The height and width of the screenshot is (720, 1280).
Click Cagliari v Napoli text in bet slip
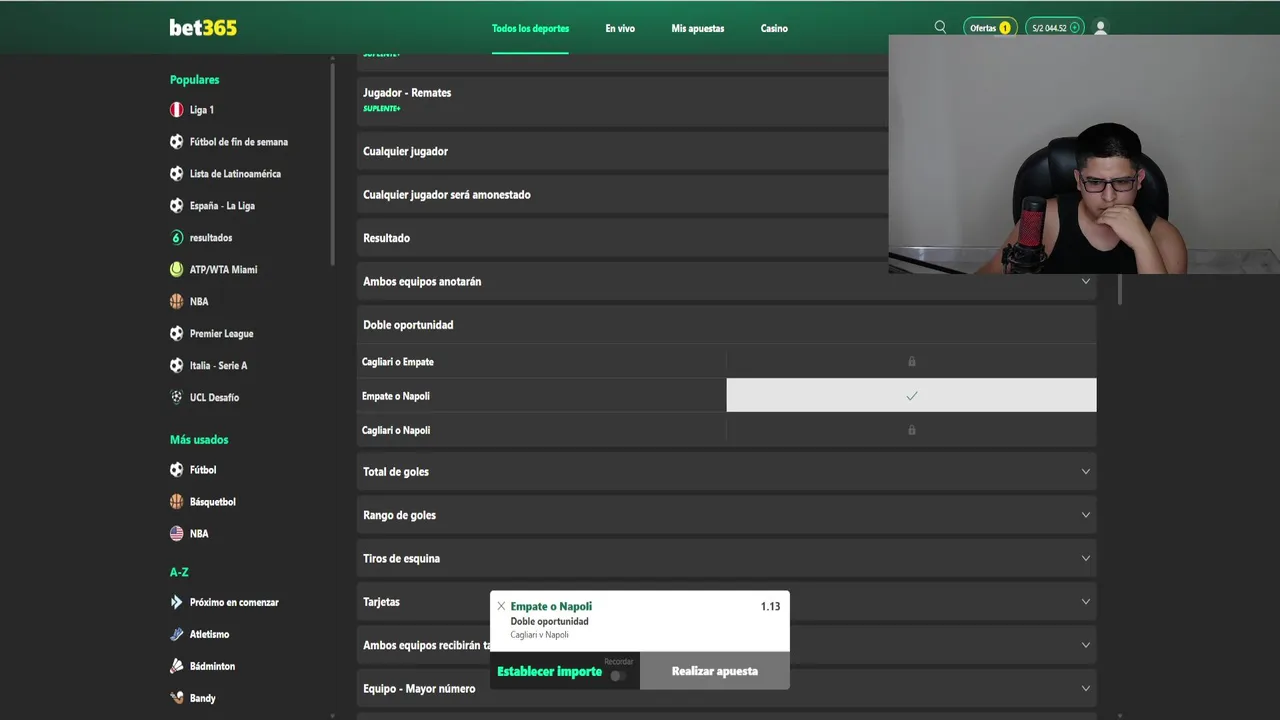539,635
